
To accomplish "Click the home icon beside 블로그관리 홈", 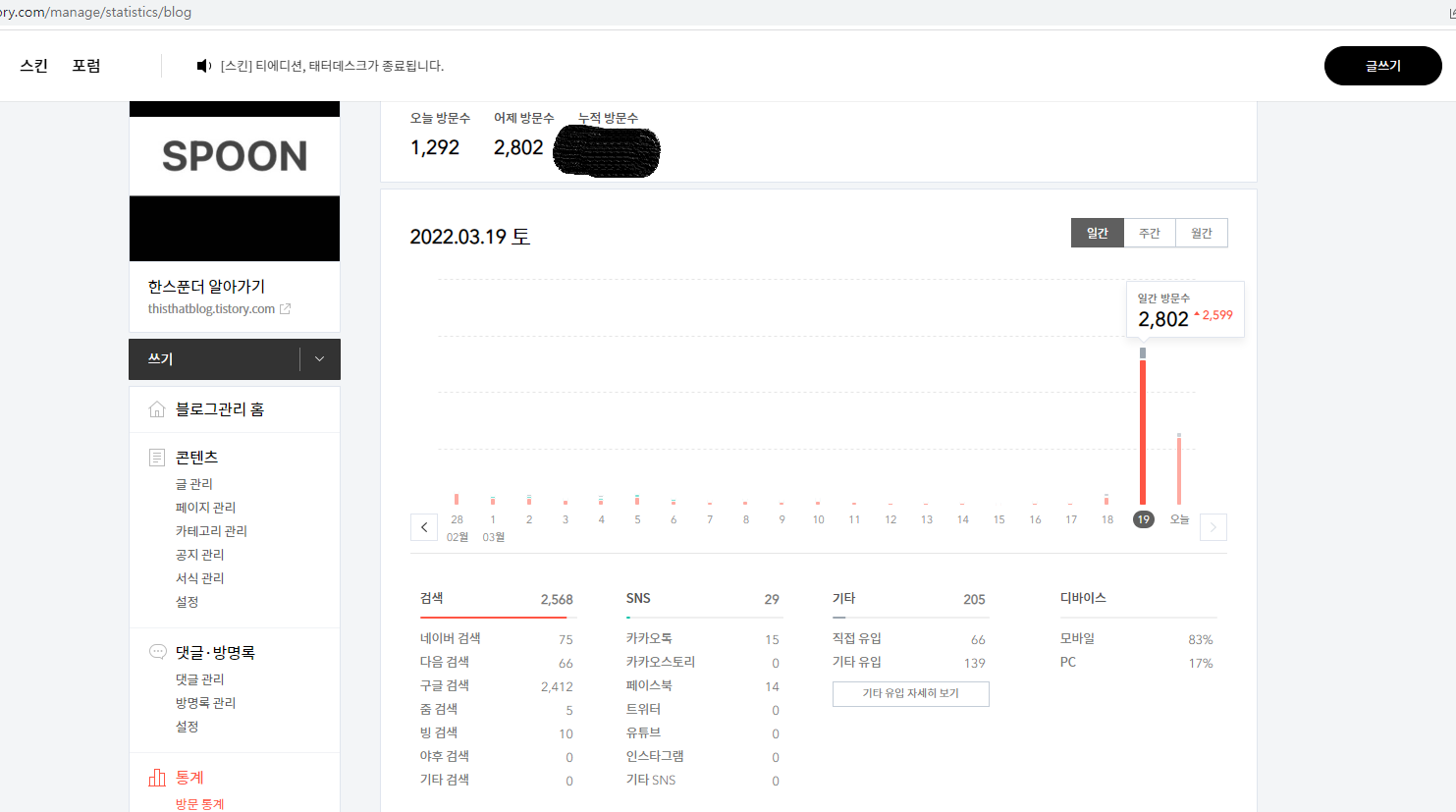I will (x=157, y=409).
